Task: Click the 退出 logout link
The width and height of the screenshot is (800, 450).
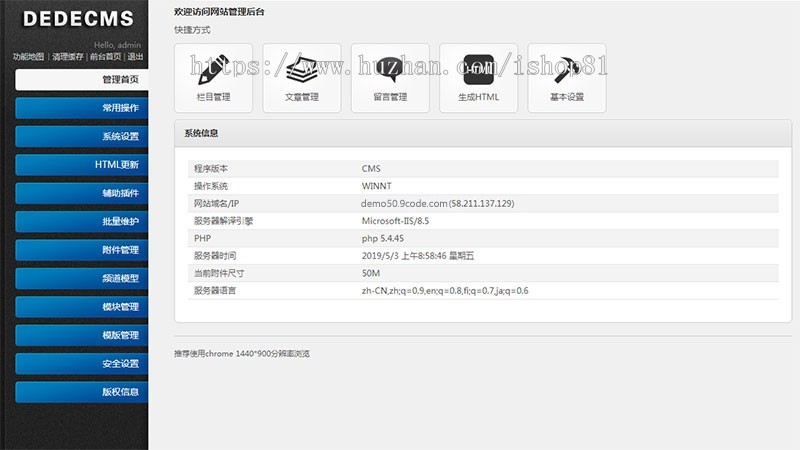Action: 135,57
